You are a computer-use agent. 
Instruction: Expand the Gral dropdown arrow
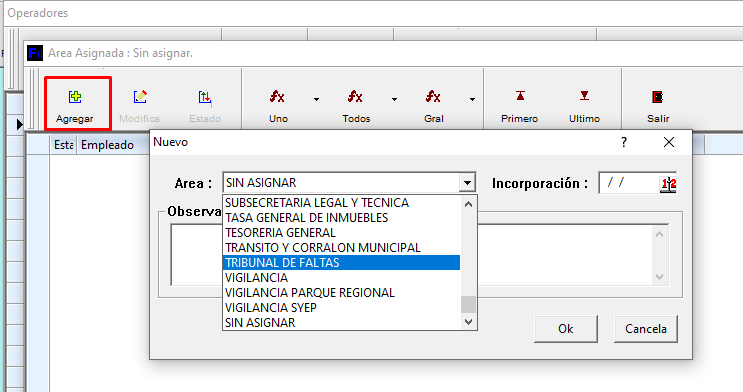tap(472, 99)
